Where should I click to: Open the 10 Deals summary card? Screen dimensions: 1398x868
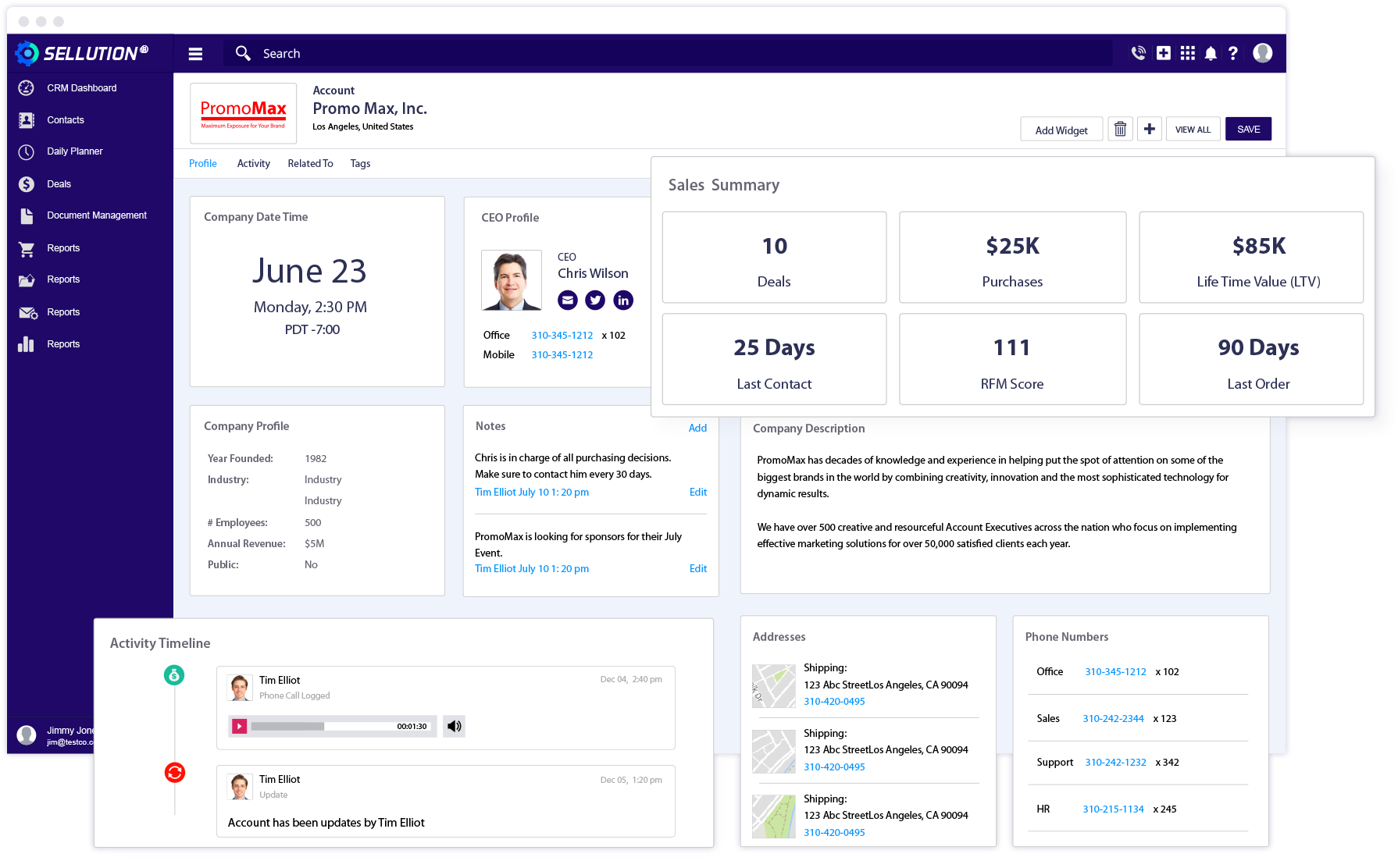point(774,258)
